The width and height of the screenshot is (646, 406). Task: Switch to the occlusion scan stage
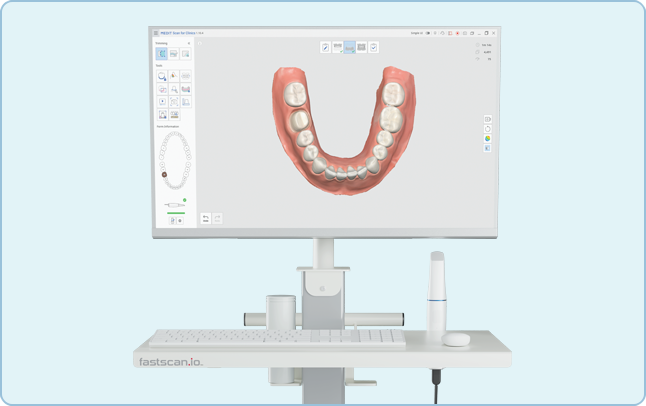click(361, 47)
